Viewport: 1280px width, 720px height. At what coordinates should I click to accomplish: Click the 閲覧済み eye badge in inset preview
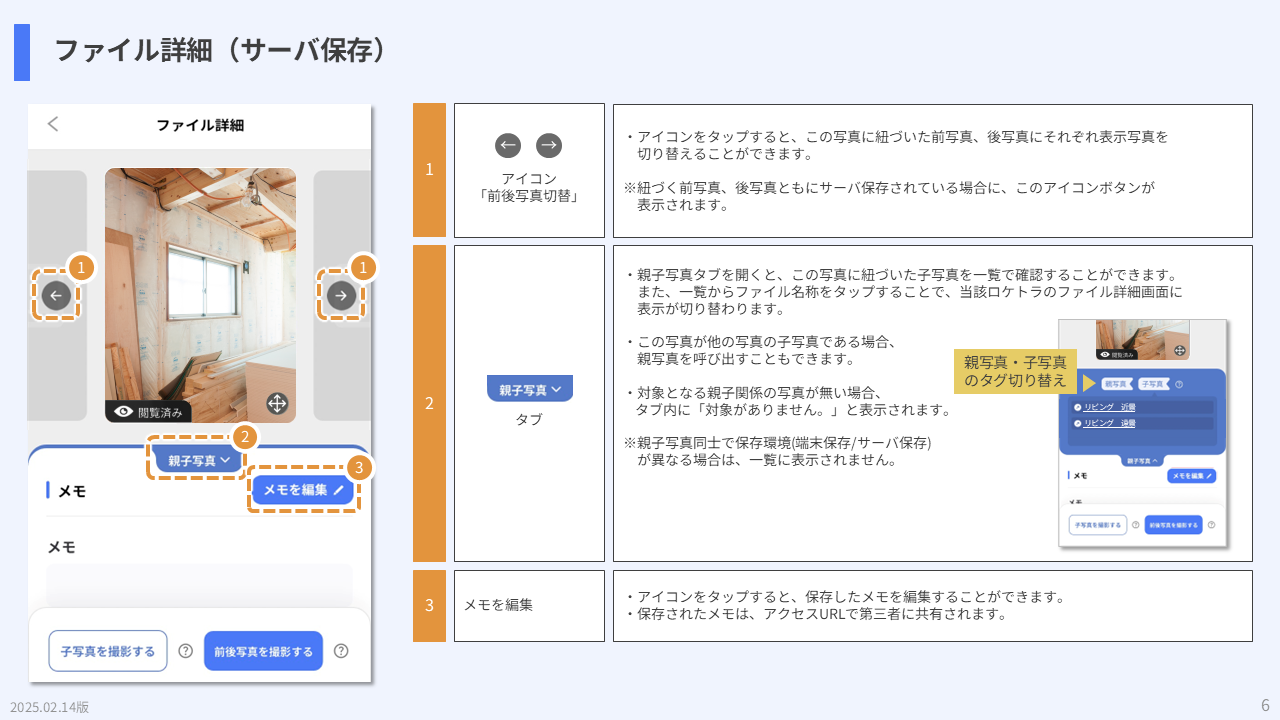coord(1116,354)
